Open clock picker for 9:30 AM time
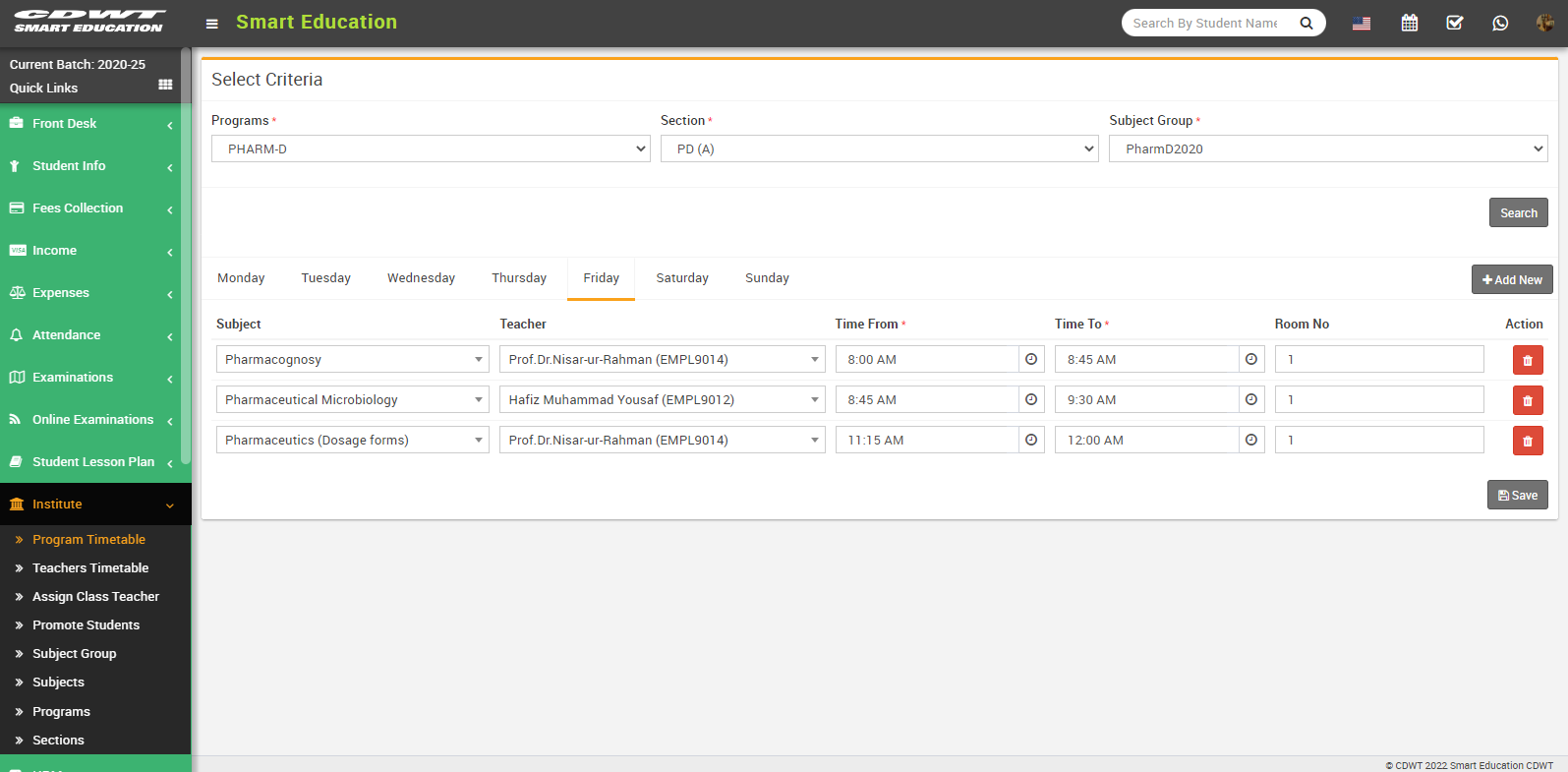Viewport: 1568px width, 772px height. (x=1251, y=399)
